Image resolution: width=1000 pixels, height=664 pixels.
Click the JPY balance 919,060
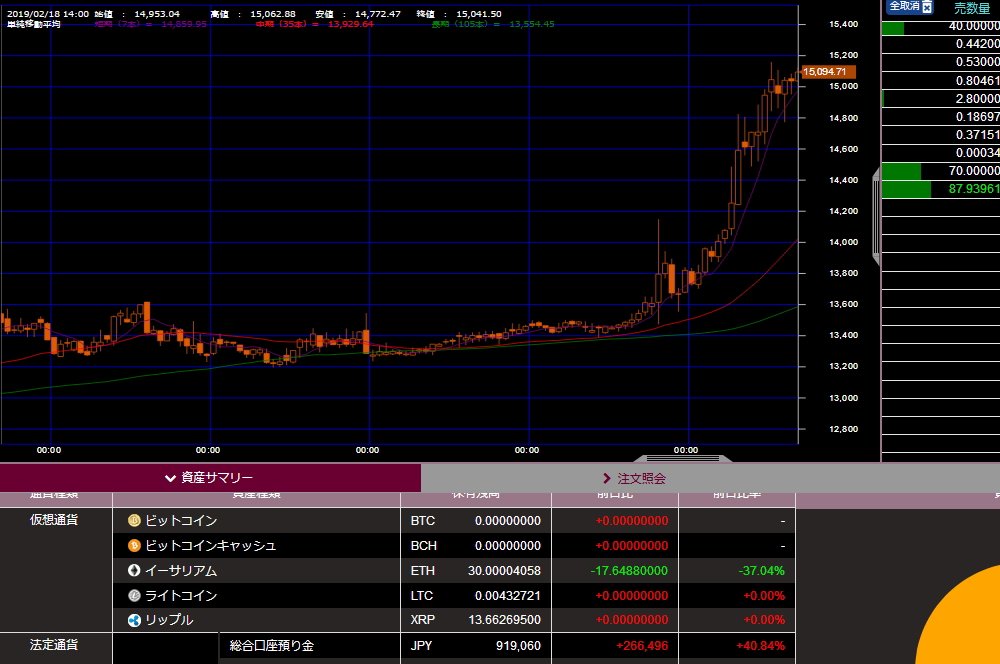tap(518, 646)
